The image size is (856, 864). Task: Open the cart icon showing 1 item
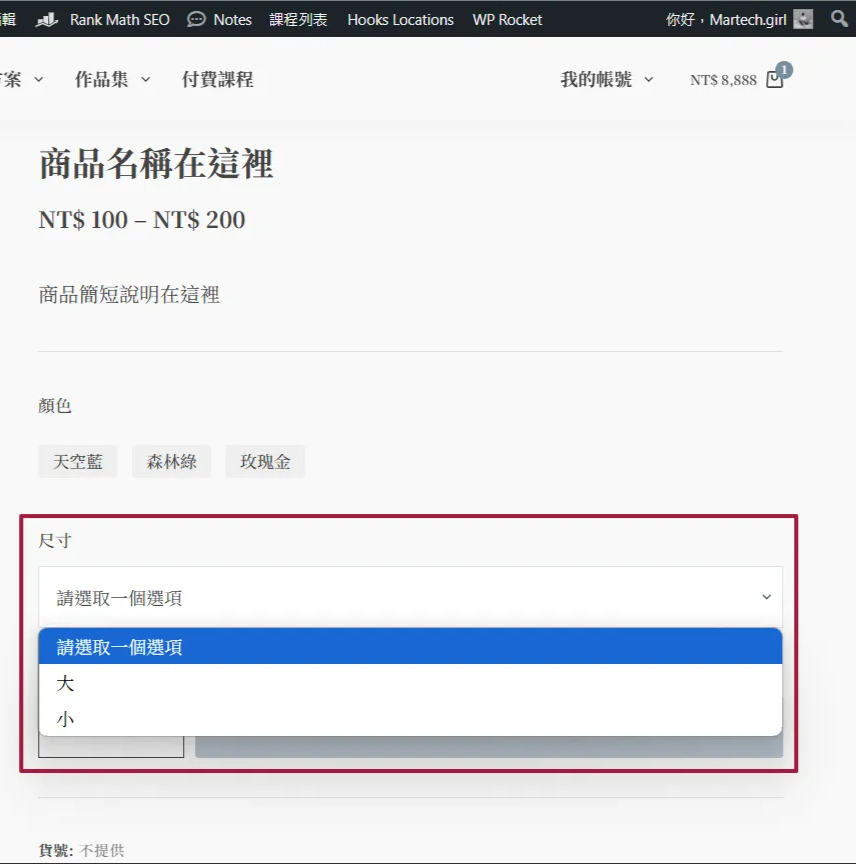pyautogui.click(x=773, y=80)
